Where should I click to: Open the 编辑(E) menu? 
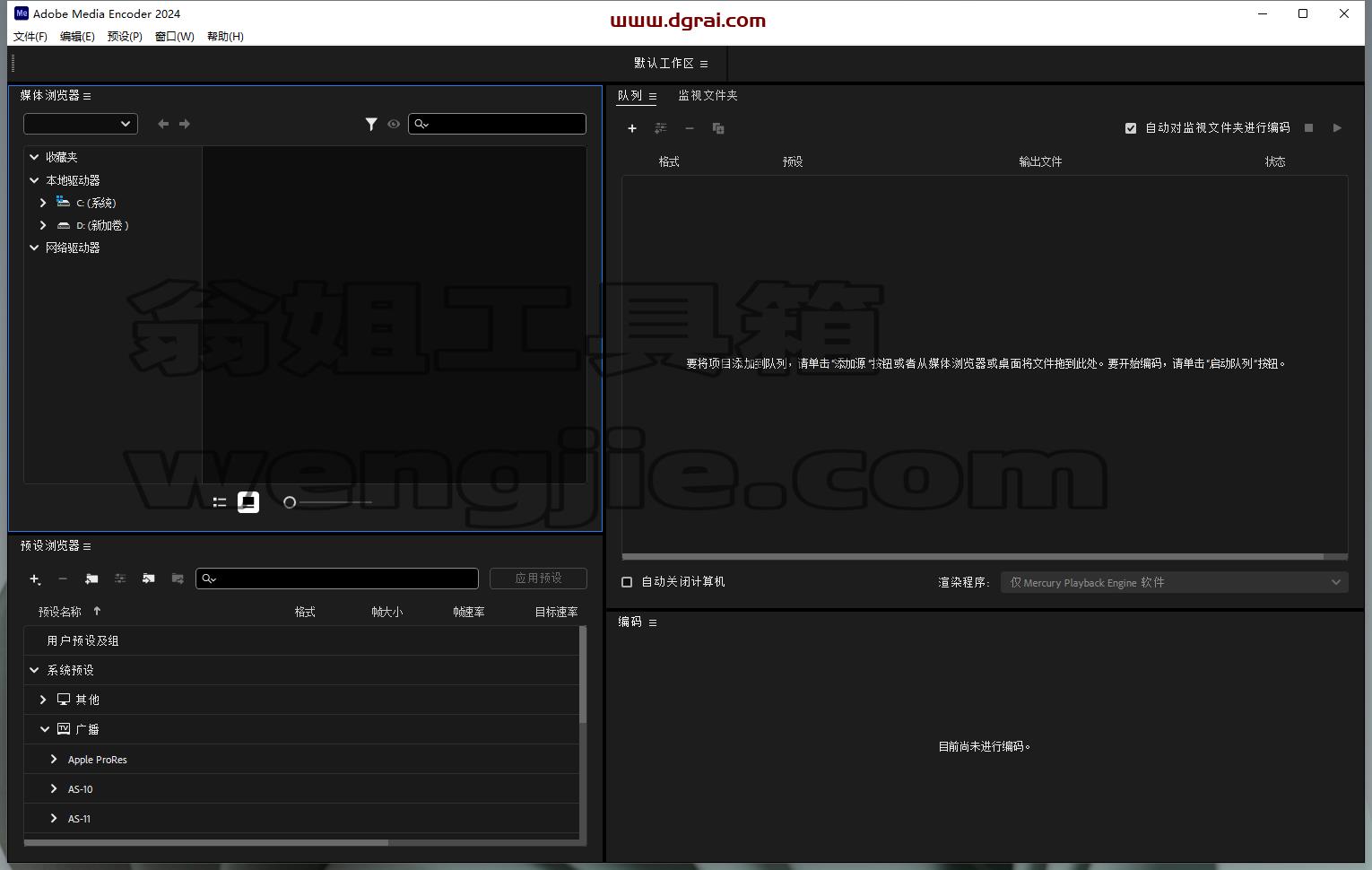pos(77,37)
